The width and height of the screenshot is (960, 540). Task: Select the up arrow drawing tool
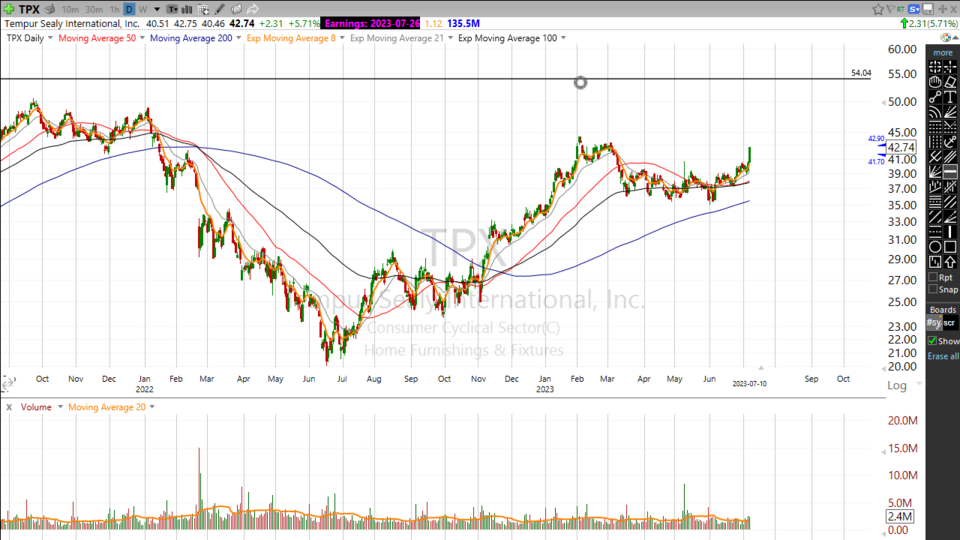point(950,261)
